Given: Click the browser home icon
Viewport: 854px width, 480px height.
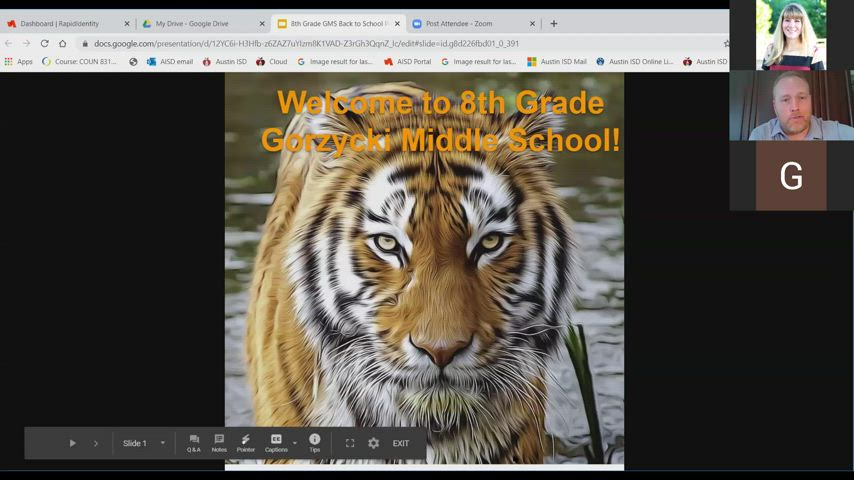Looking at the screenshot, I should pos(62,44).
